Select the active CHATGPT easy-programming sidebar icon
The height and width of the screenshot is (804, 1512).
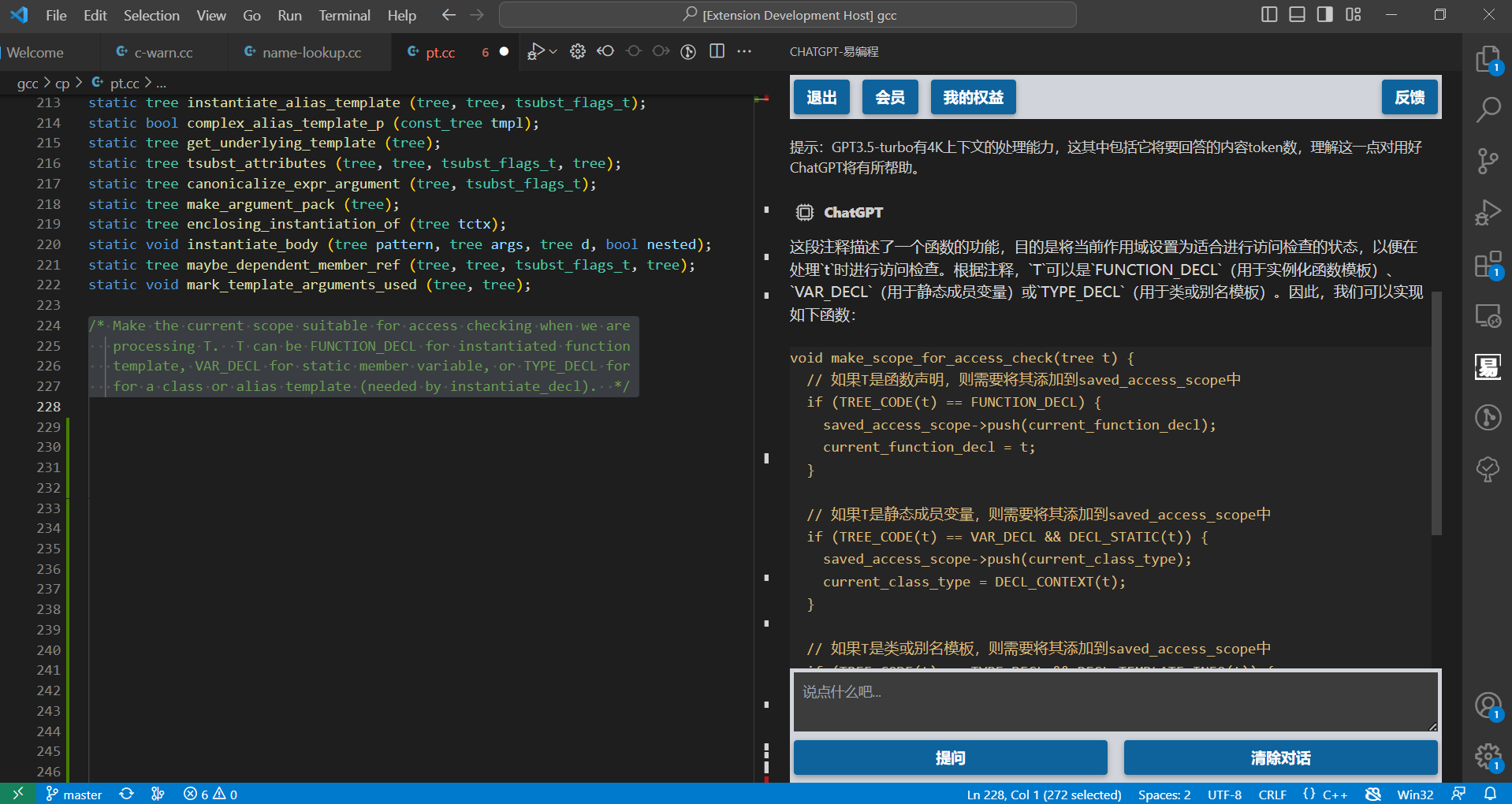pos(1488,367)
